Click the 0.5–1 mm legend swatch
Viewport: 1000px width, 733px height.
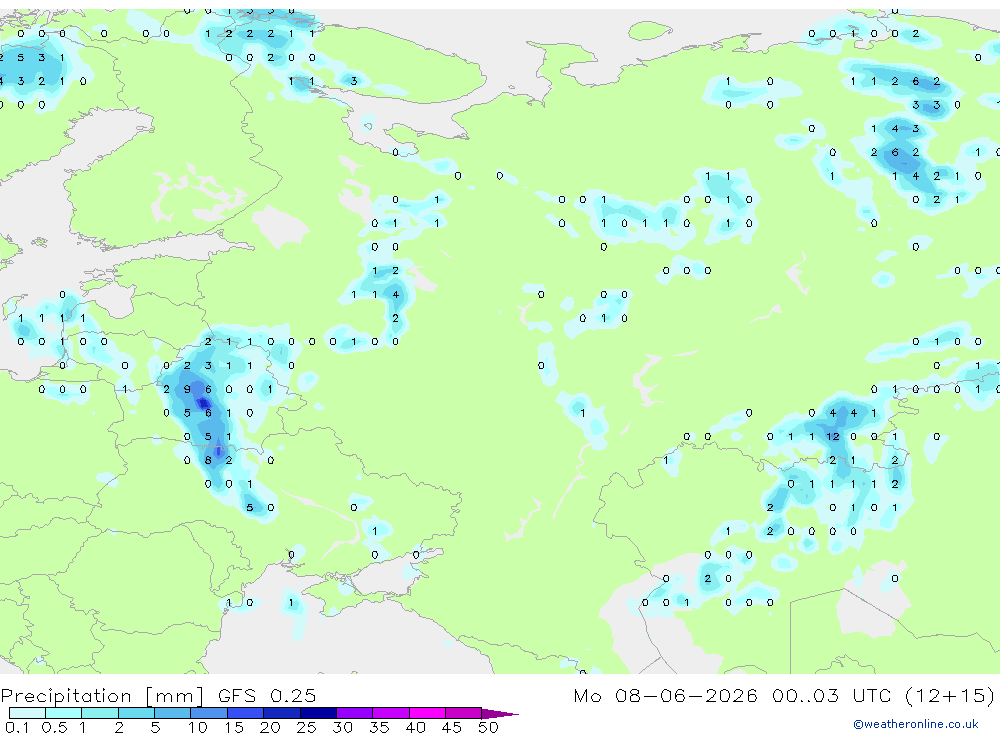(63, 713)
